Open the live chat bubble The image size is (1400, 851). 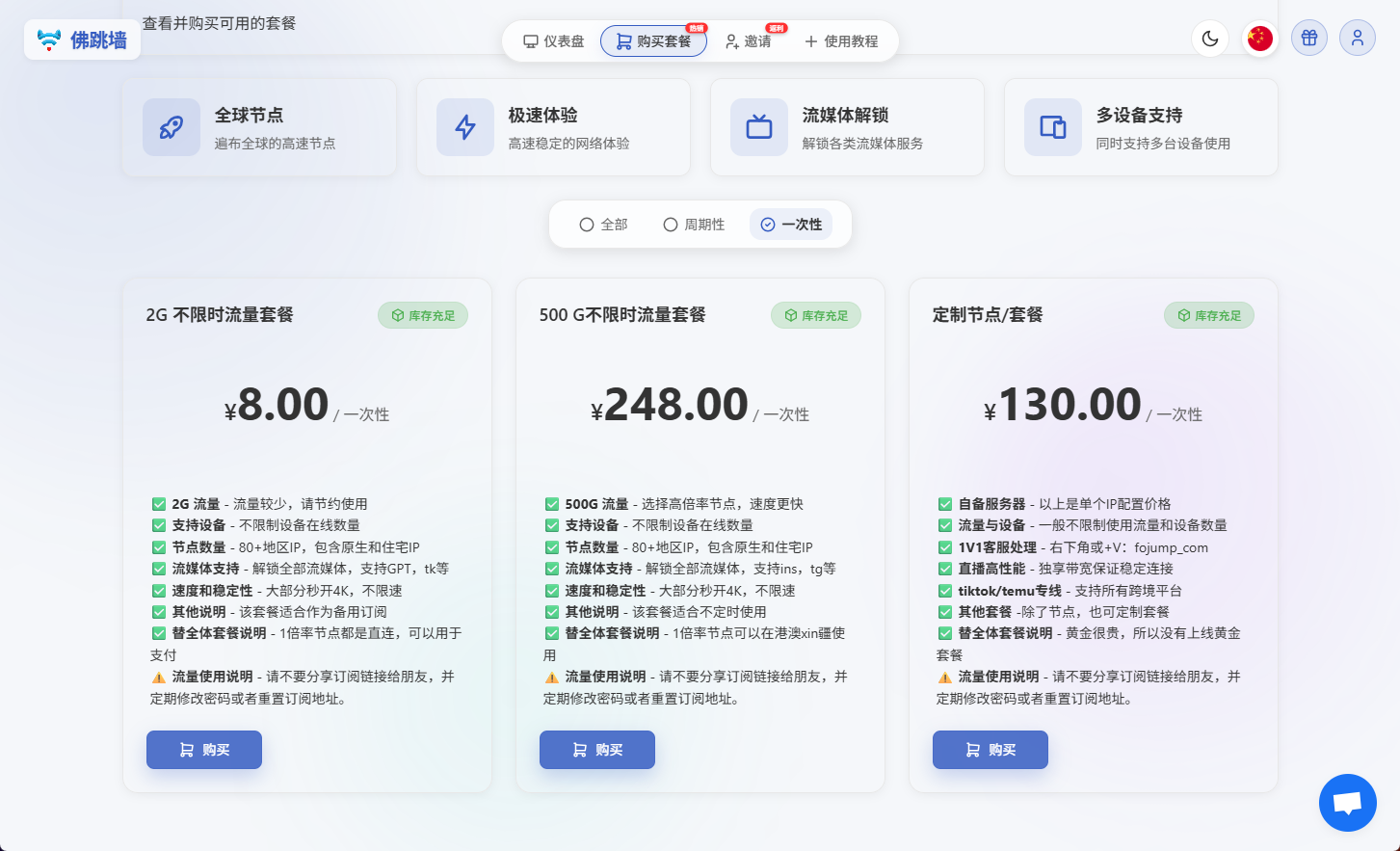pyautogui.click(x=1347, y=802)
